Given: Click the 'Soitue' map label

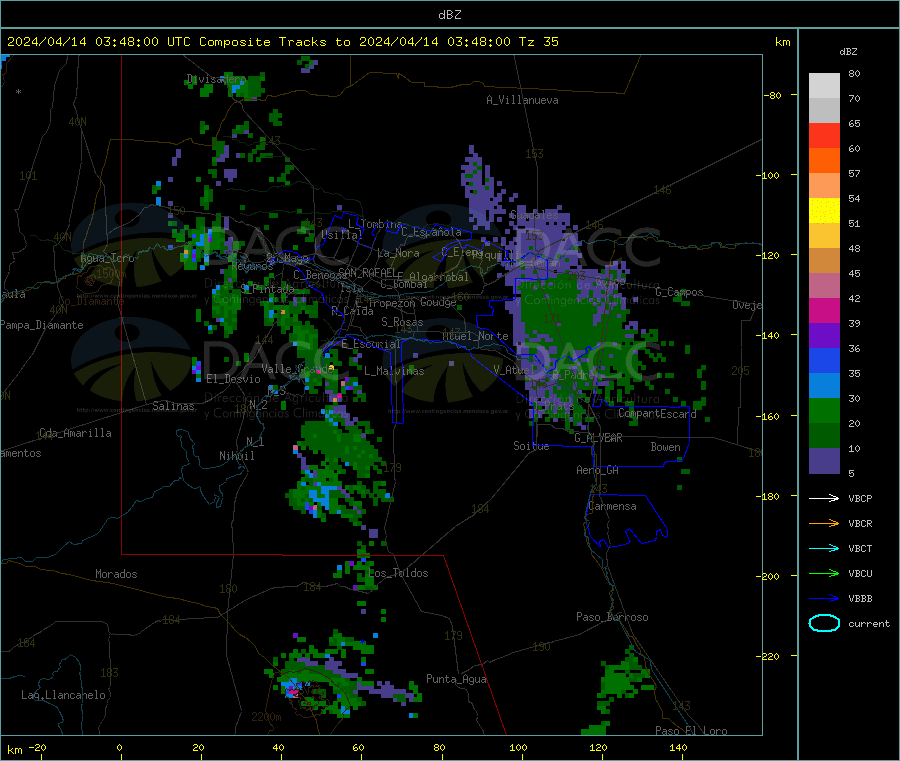Looking at the screenshot, I should coord(531,446).
